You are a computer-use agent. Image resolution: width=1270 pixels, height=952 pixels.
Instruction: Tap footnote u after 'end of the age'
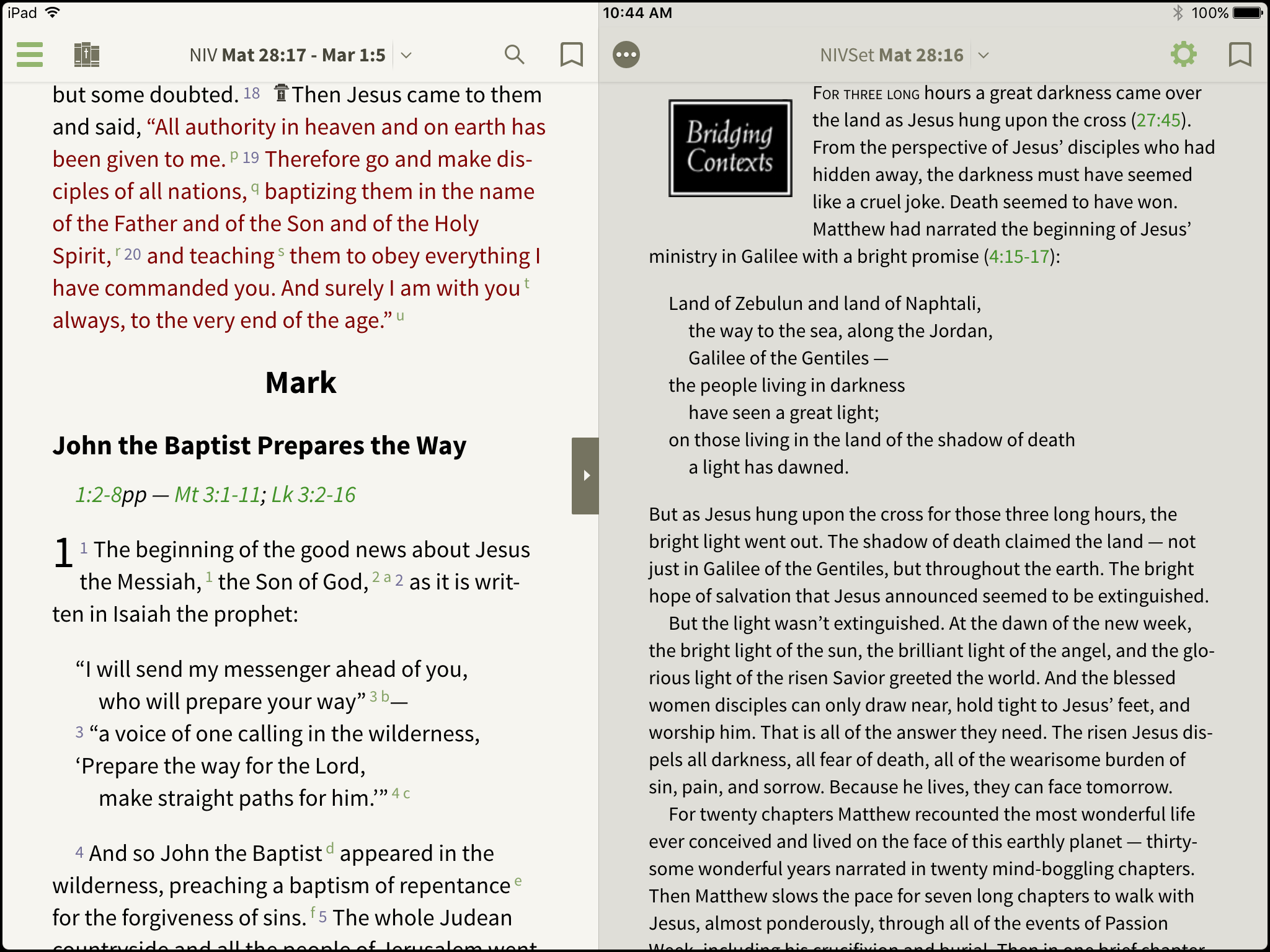pyautogui.click(x=400, y=315)
